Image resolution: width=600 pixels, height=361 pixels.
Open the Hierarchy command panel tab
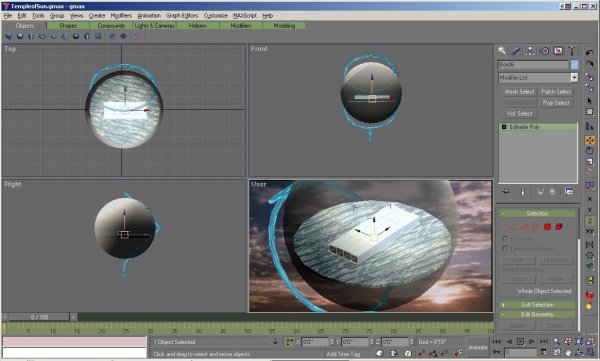coord(530,51)
